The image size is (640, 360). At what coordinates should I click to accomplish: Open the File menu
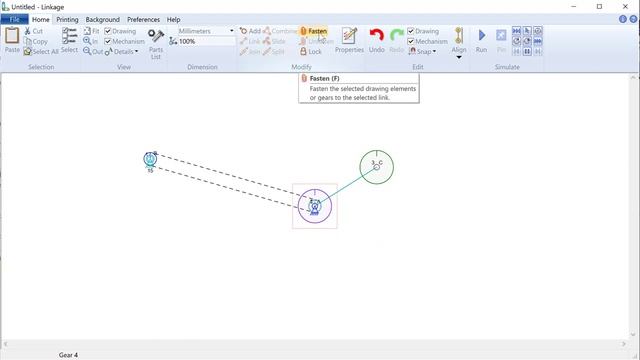[14, 19]
